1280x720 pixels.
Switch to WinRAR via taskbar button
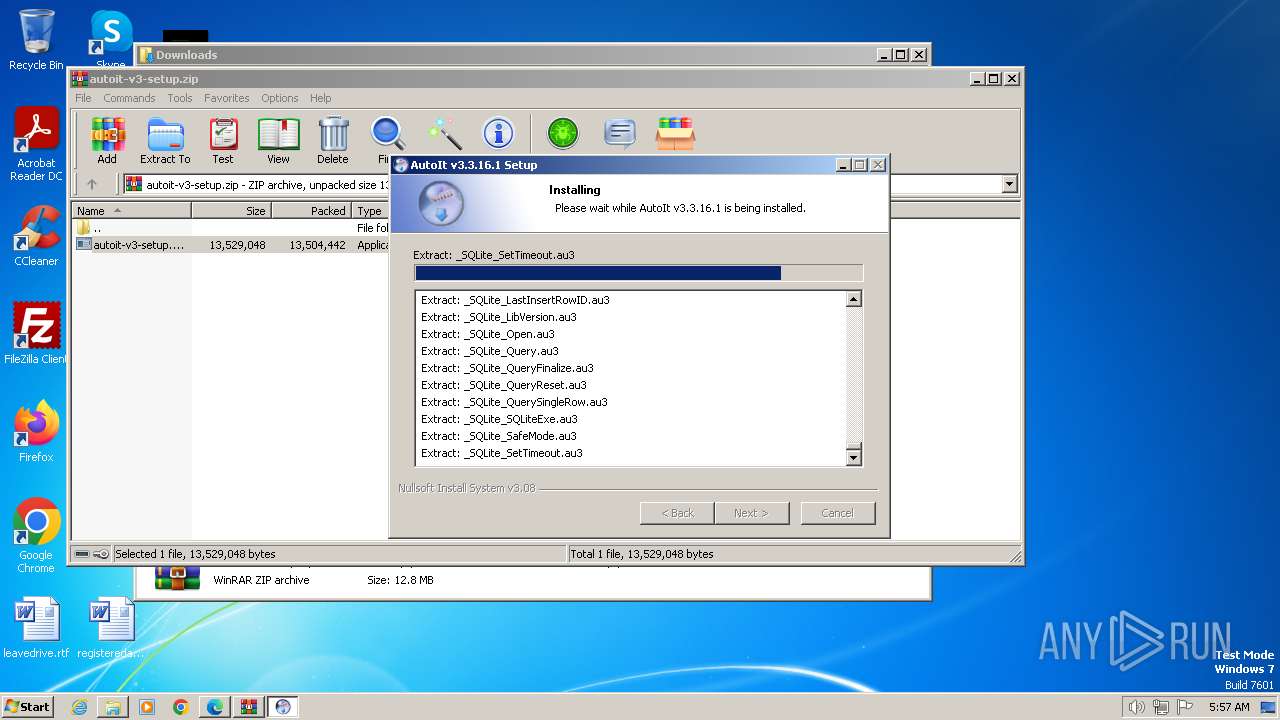[248, 707]
